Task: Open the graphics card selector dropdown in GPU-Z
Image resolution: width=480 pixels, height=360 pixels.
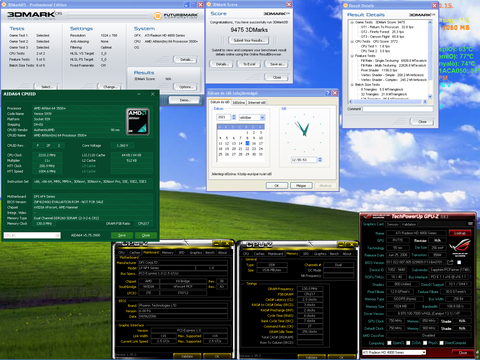Action: [394, 352]
